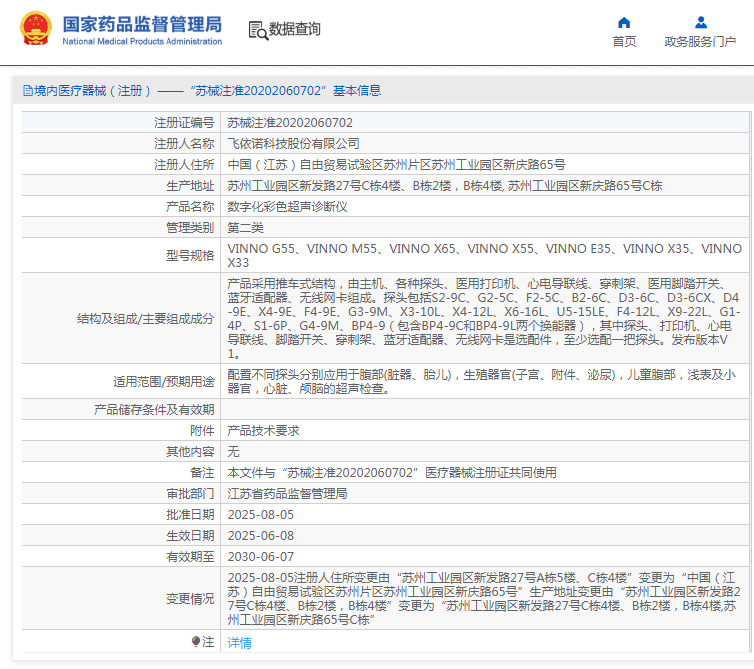This screenshot has height=669, width=754.
Task: Click approval date 2025-08-05
Action: coord(261,515)
